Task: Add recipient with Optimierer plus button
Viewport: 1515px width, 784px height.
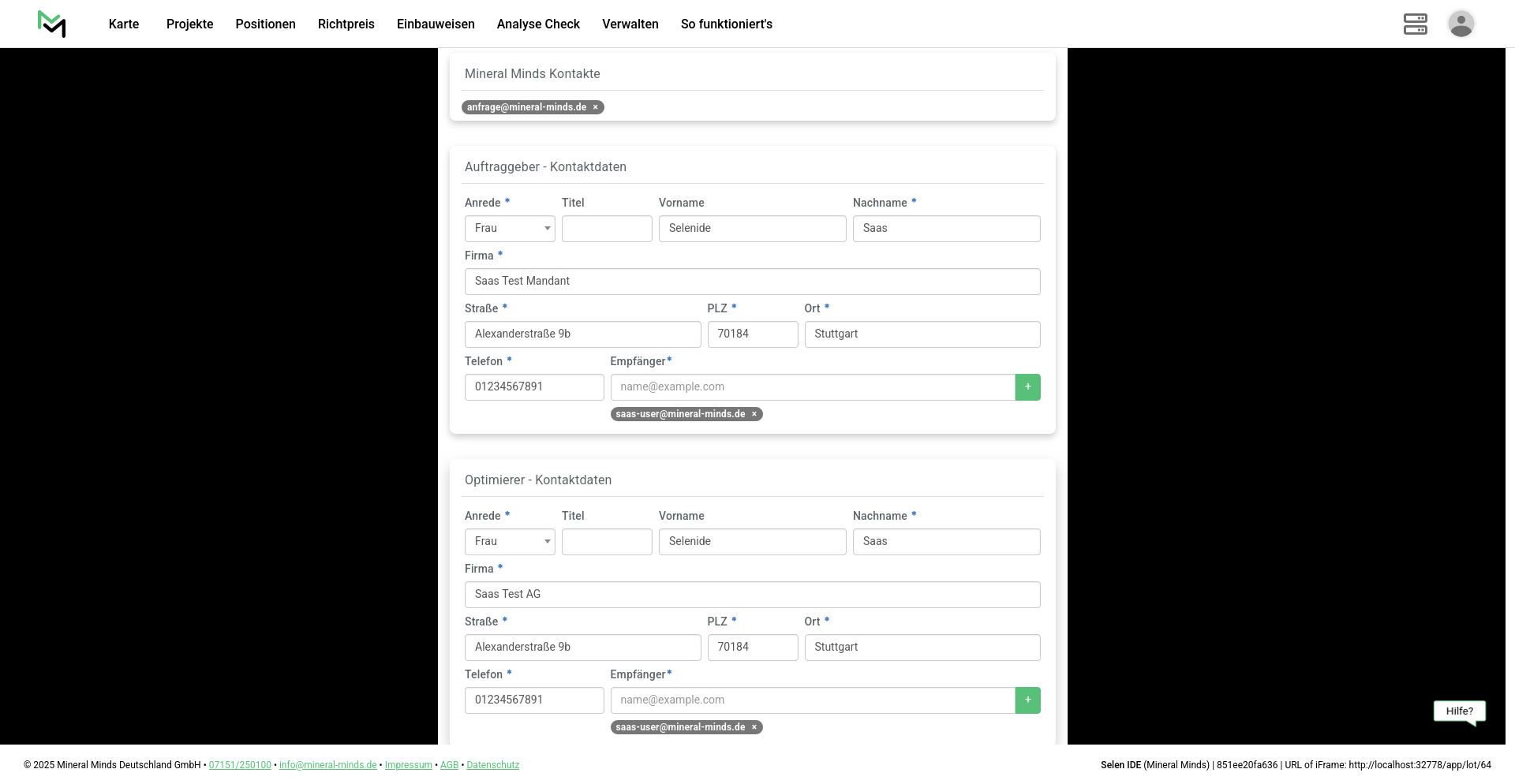Action: 1027,700
